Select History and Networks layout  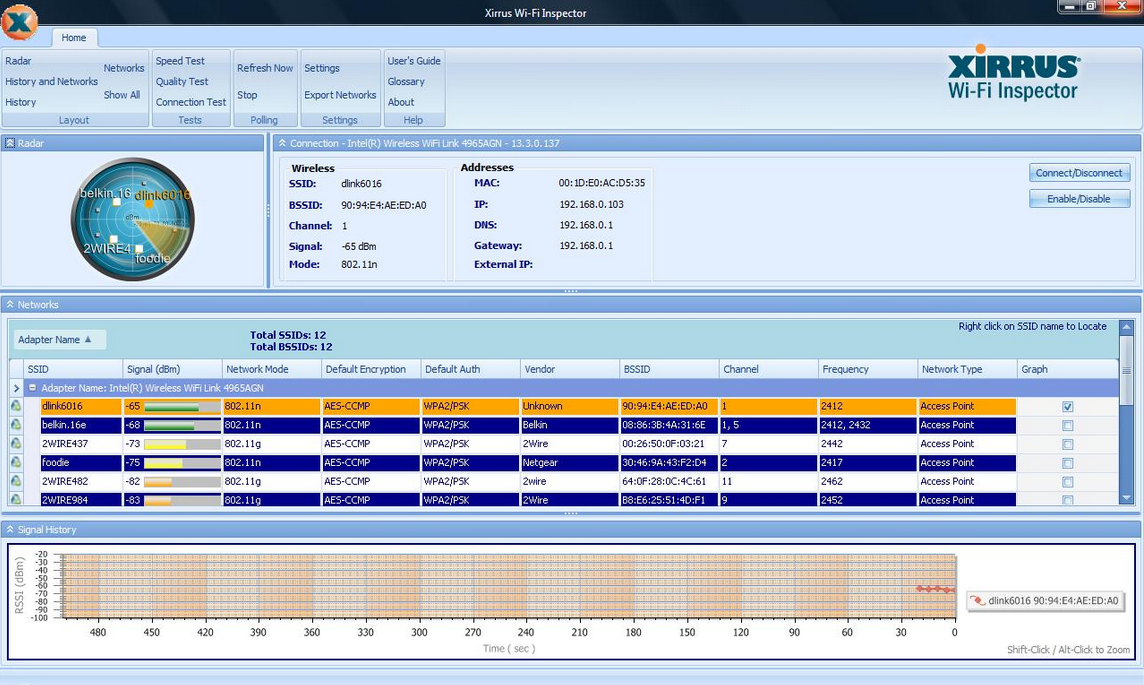click(x=51, y=82)
